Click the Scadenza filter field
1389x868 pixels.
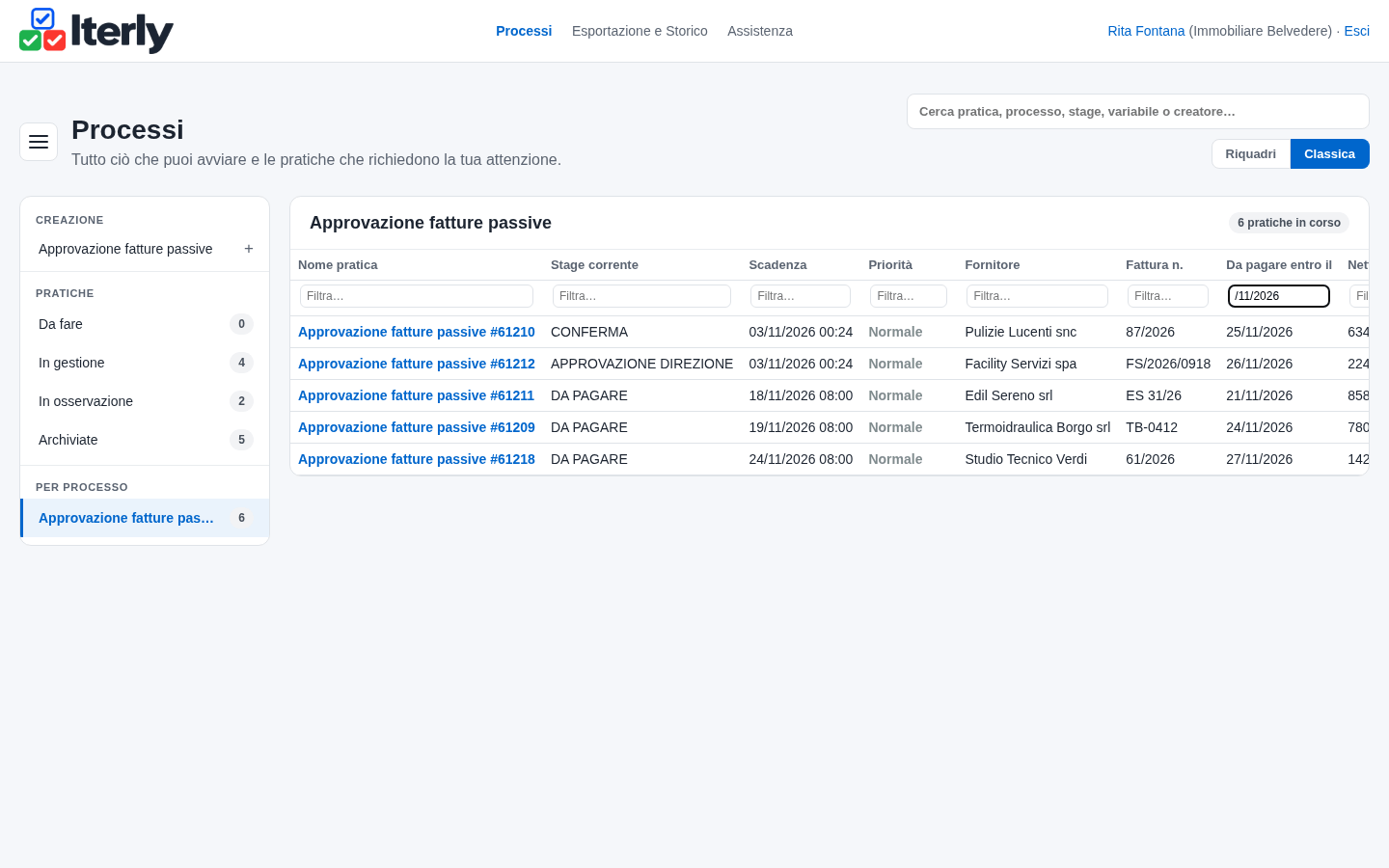[x=801, y=296]
